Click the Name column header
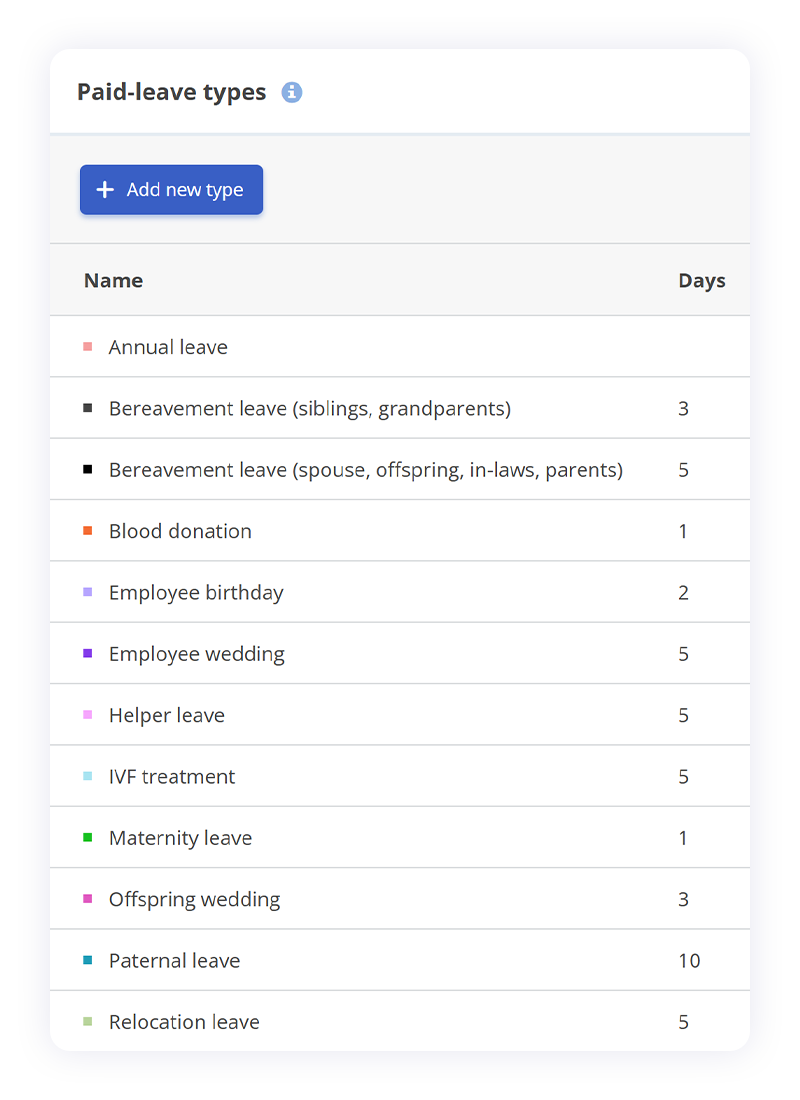Viewport: 800px width, 1100px height. [x=113, y=281]
